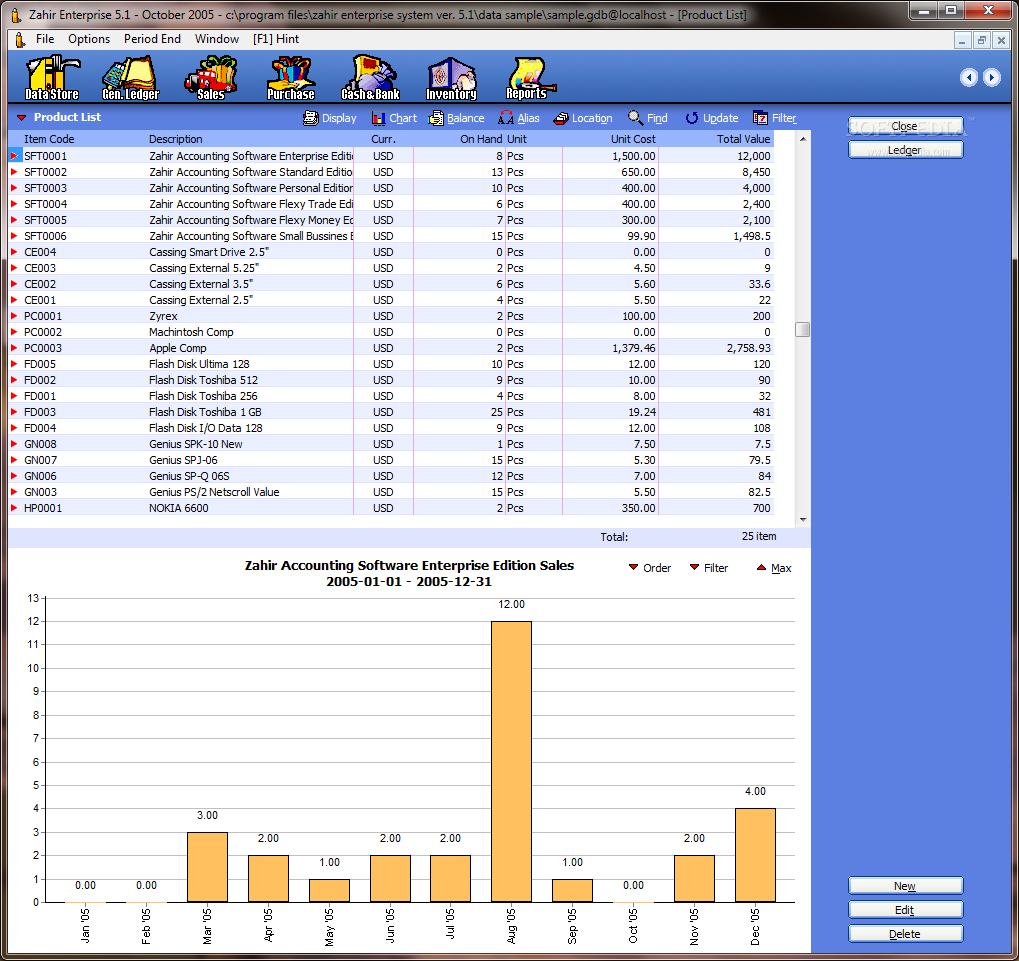Screen dimensions: 1019x961
Task: Click the product list scrollbar thumb
Action: click(x=803, y=329)
